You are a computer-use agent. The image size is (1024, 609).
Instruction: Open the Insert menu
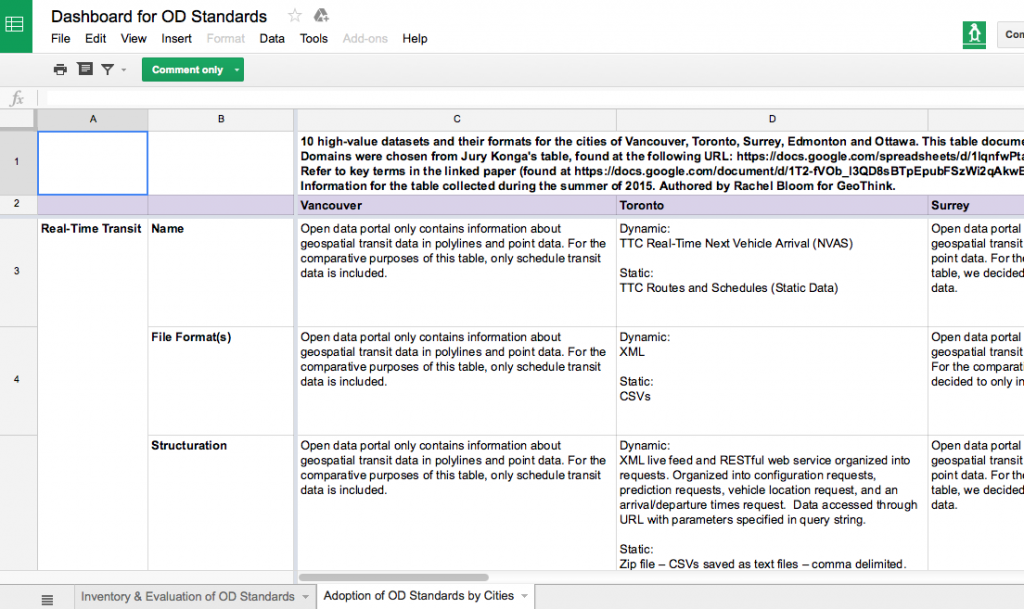coord(176,39)
